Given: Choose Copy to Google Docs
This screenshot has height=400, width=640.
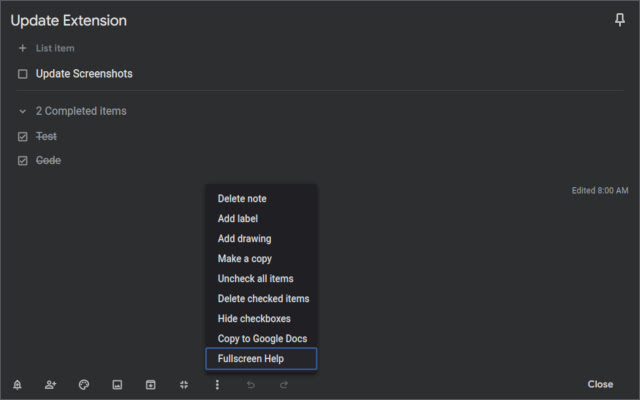Looking at the screenshot, I should 262,339.
